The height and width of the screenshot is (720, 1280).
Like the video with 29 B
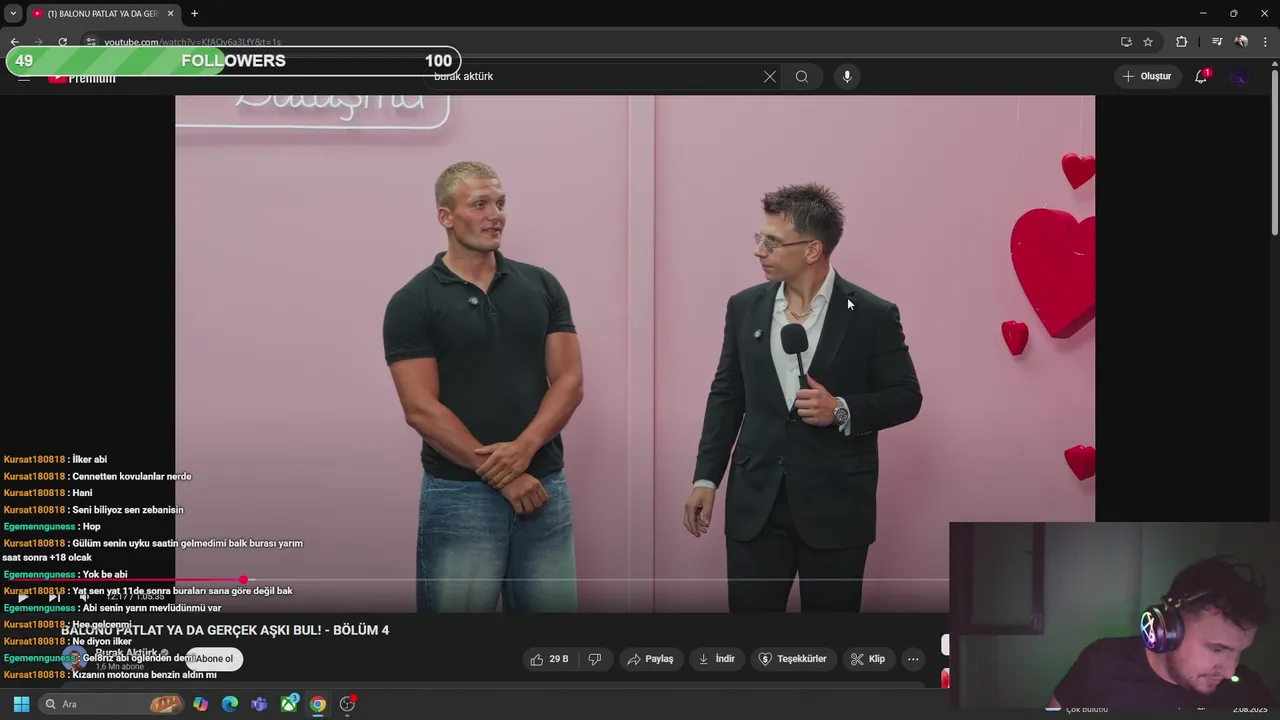(x=549, y=659)
